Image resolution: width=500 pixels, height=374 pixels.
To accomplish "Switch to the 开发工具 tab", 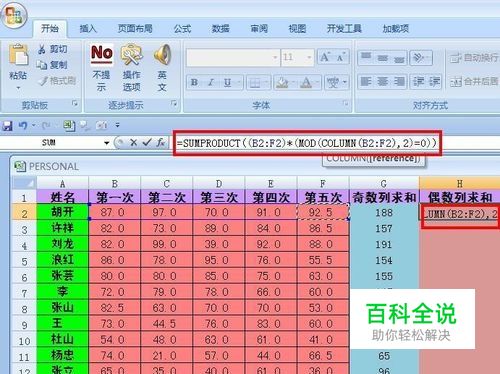I will 344,29.
